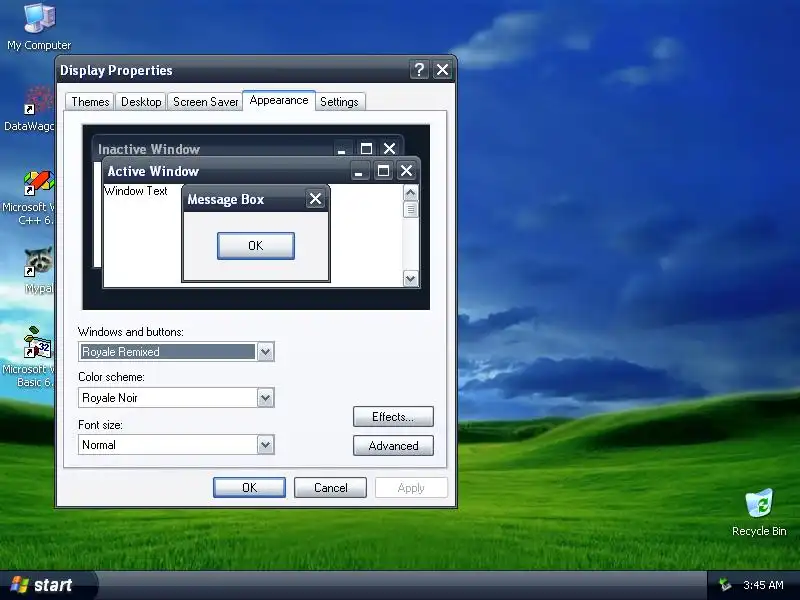Switch to the Themes tab
Screen dimensions: 800x600
90,102
